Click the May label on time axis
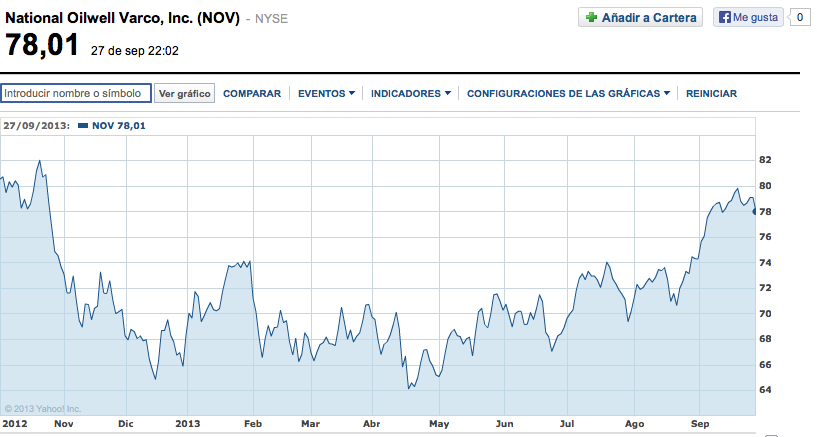This screenshot has height=437, width=817. coord(439,423)
